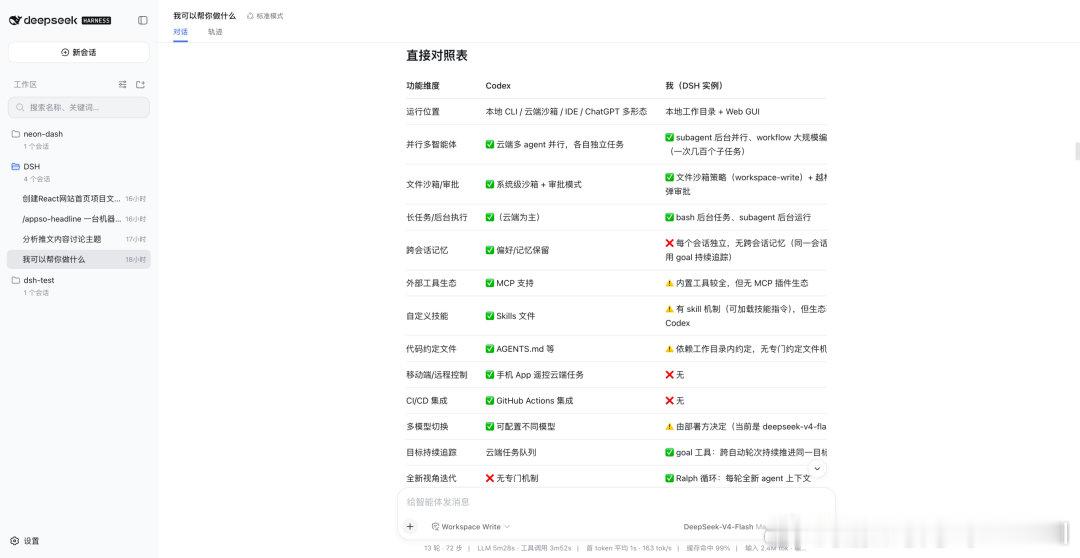Switch to the 对话 tab
Image resolution: width=1080 pixels, height=558 pixels.
tap(180, 32)
